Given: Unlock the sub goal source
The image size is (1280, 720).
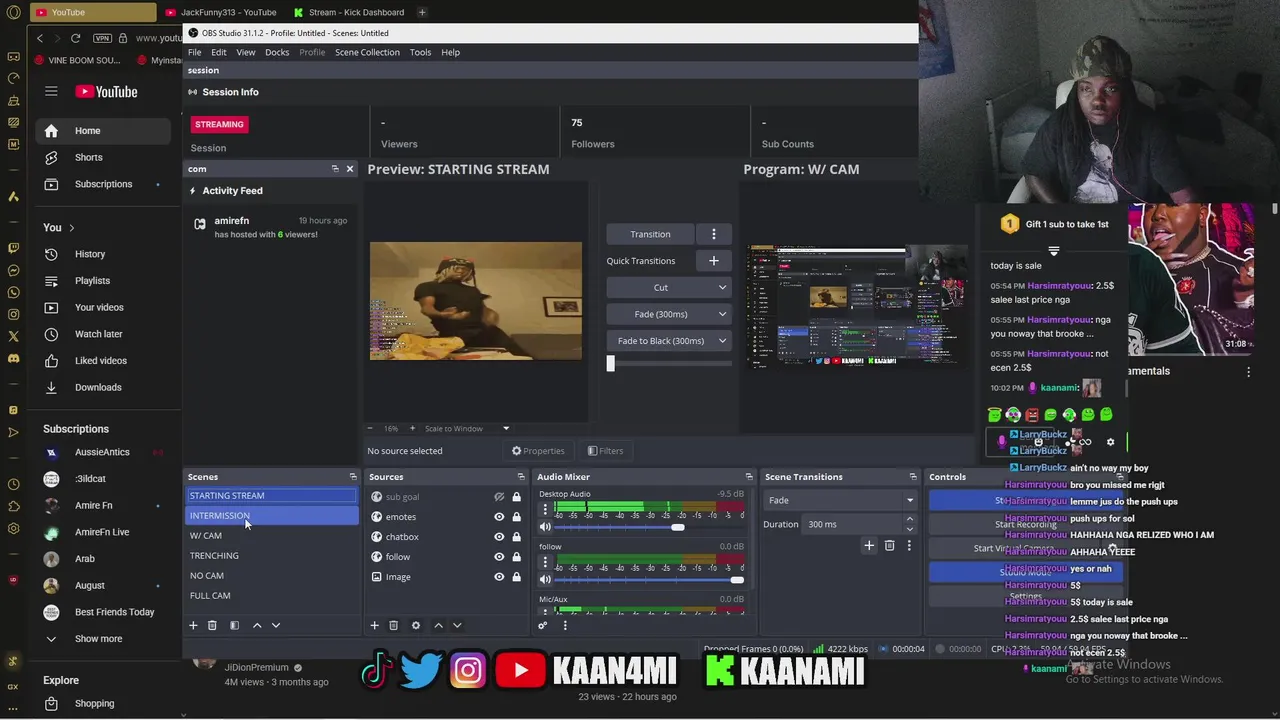Looking at the screenshot, I should pos(516,497).
